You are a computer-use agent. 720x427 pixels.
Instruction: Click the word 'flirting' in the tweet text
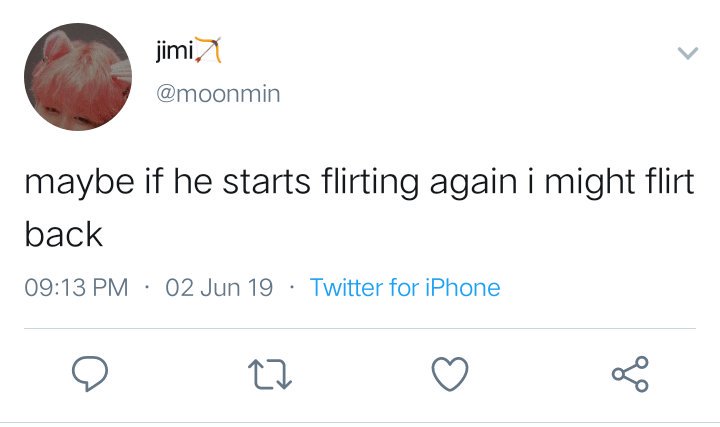pos(370,182)
